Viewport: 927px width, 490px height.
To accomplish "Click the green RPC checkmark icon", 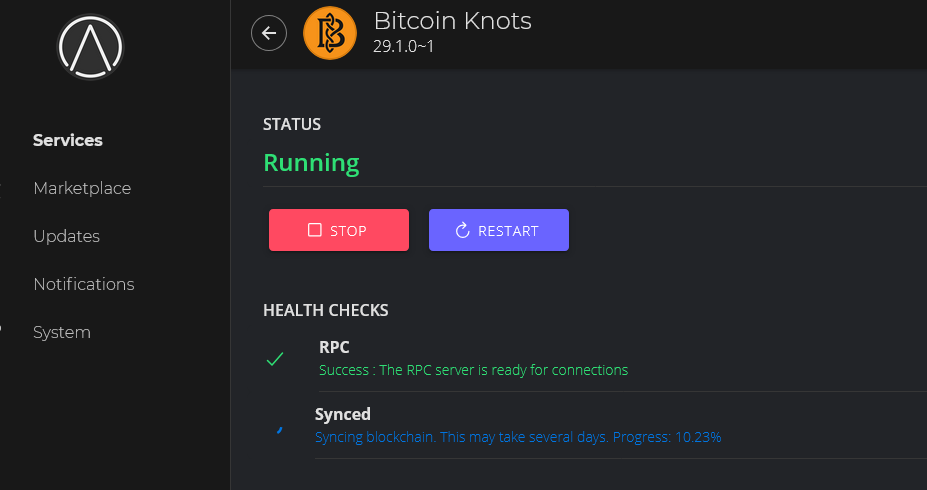I will 275,359.
